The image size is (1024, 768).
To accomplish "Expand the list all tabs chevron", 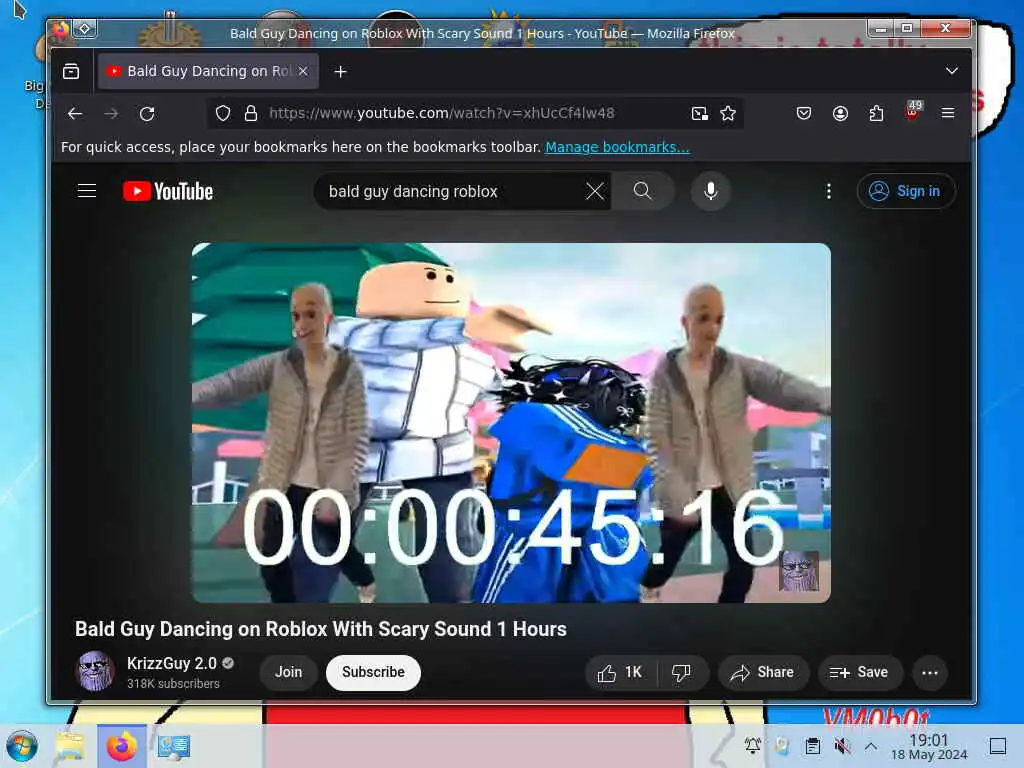I will (952, 71).
